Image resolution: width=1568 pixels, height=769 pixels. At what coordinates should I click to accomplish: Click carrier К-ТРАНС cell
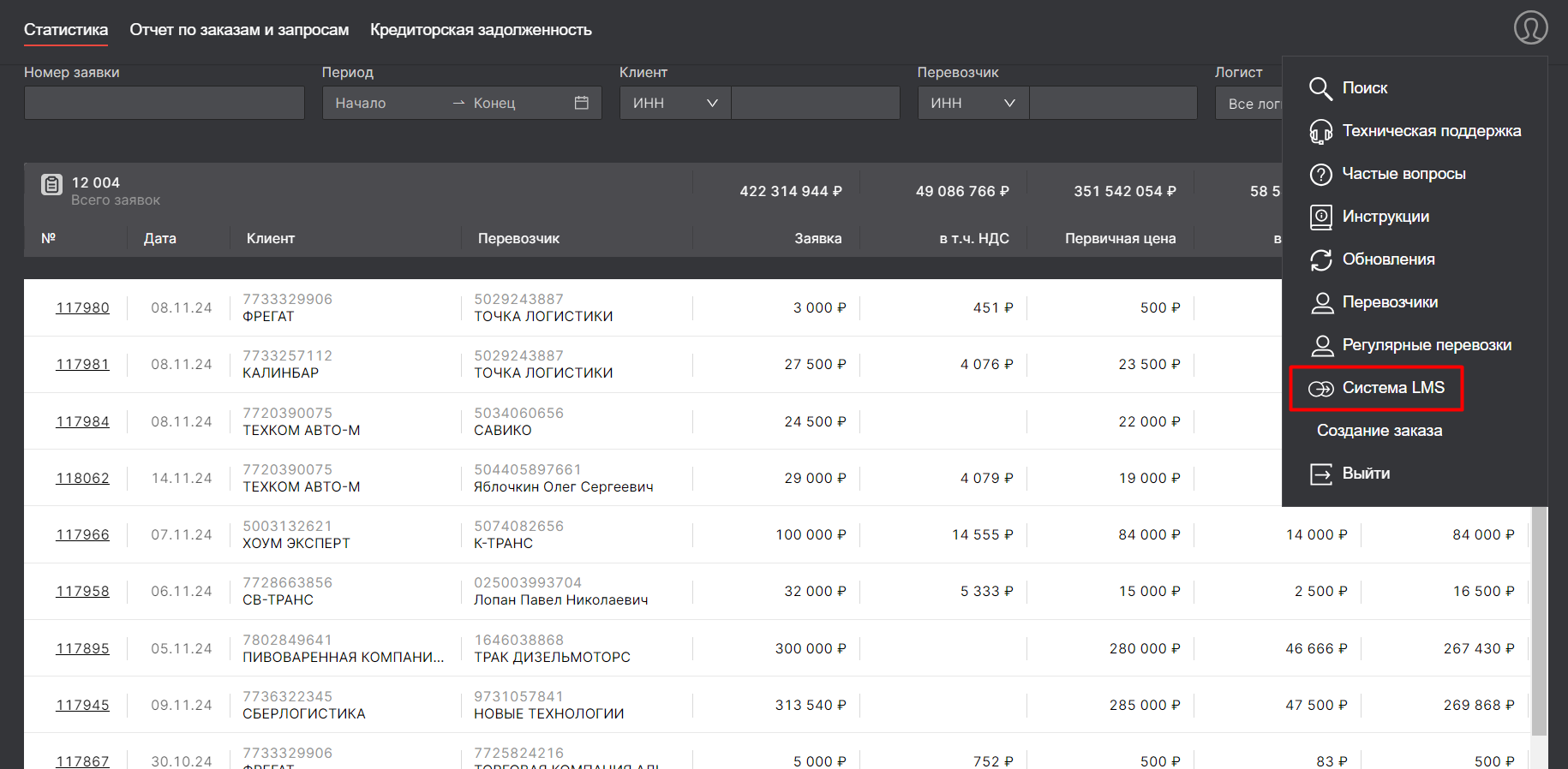click(503, 543)
